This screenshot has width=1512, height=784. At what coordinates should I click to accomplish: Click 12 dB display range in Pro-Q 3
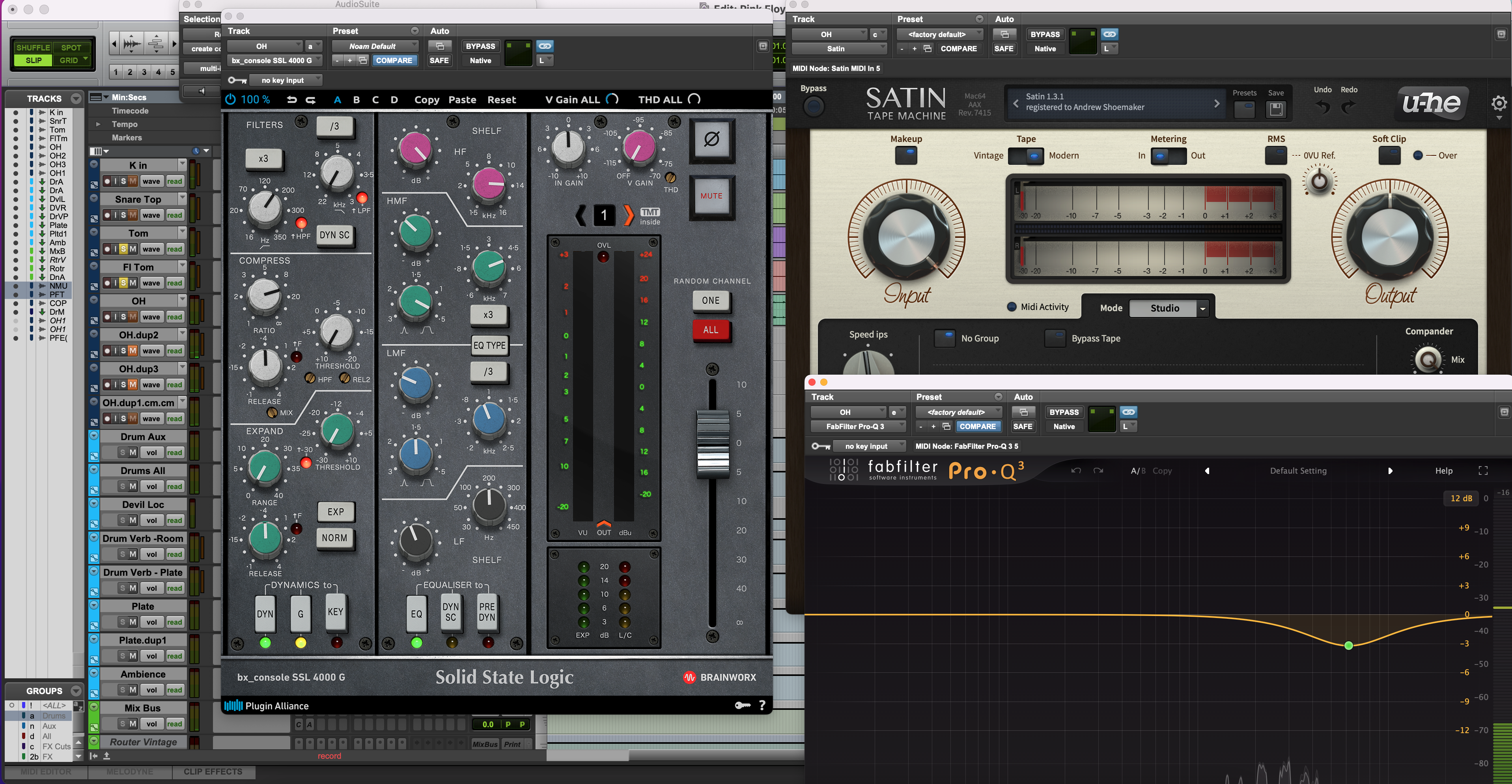point(1461,498)
